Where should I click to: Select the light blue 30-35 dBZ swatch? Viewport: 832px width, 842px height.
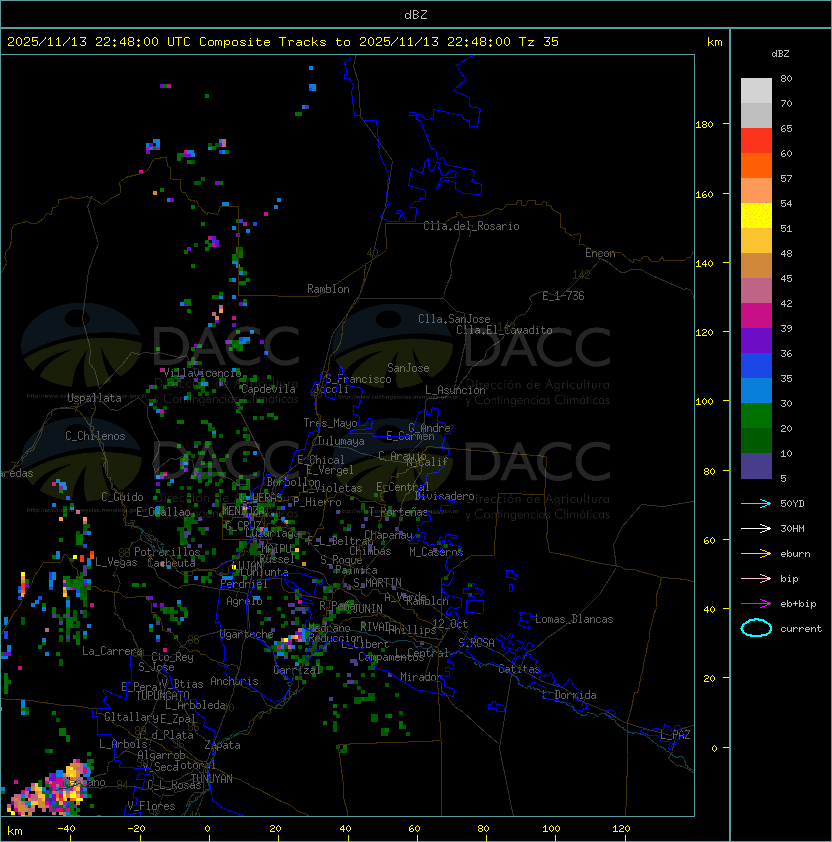tap(756, 390)
